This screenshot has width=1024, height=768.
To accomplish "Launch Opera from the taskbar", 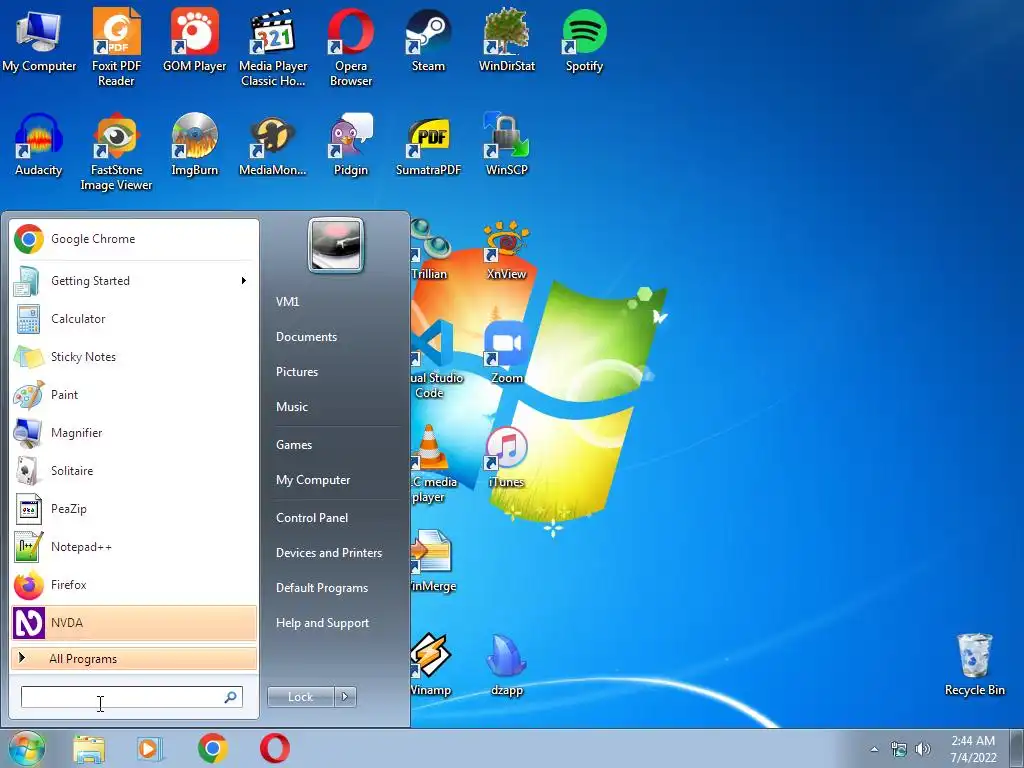I will (274, 748).
